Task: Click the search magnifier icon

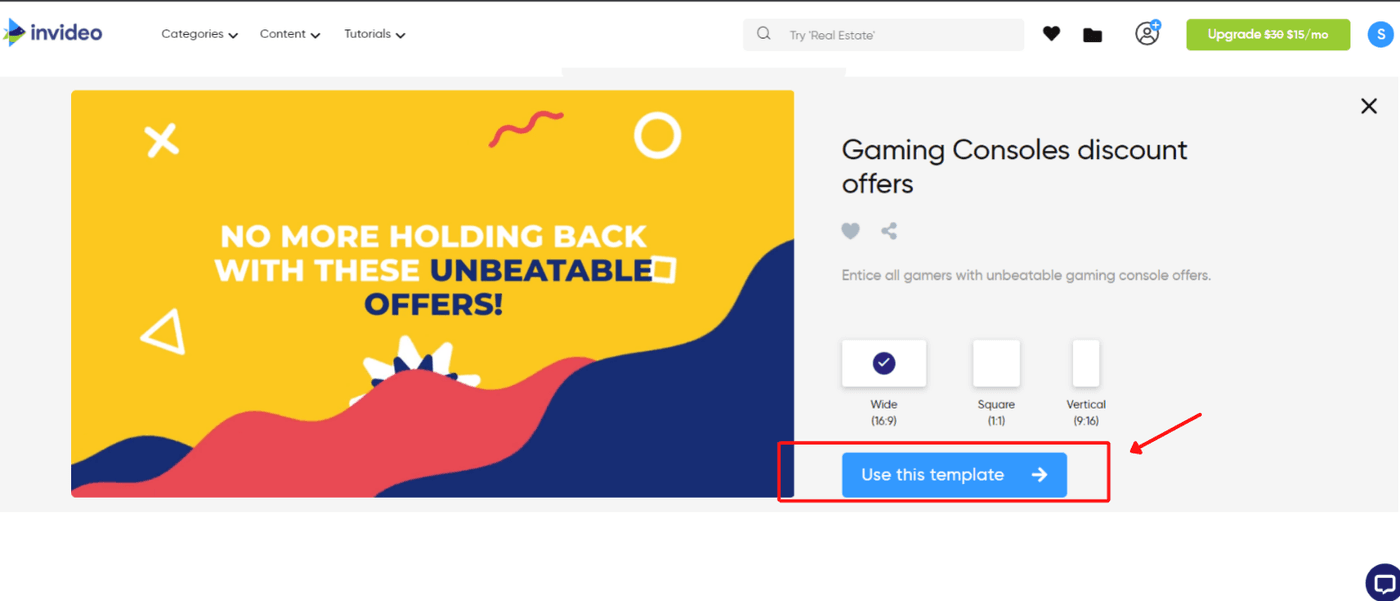Action: [x=764, y=34]
